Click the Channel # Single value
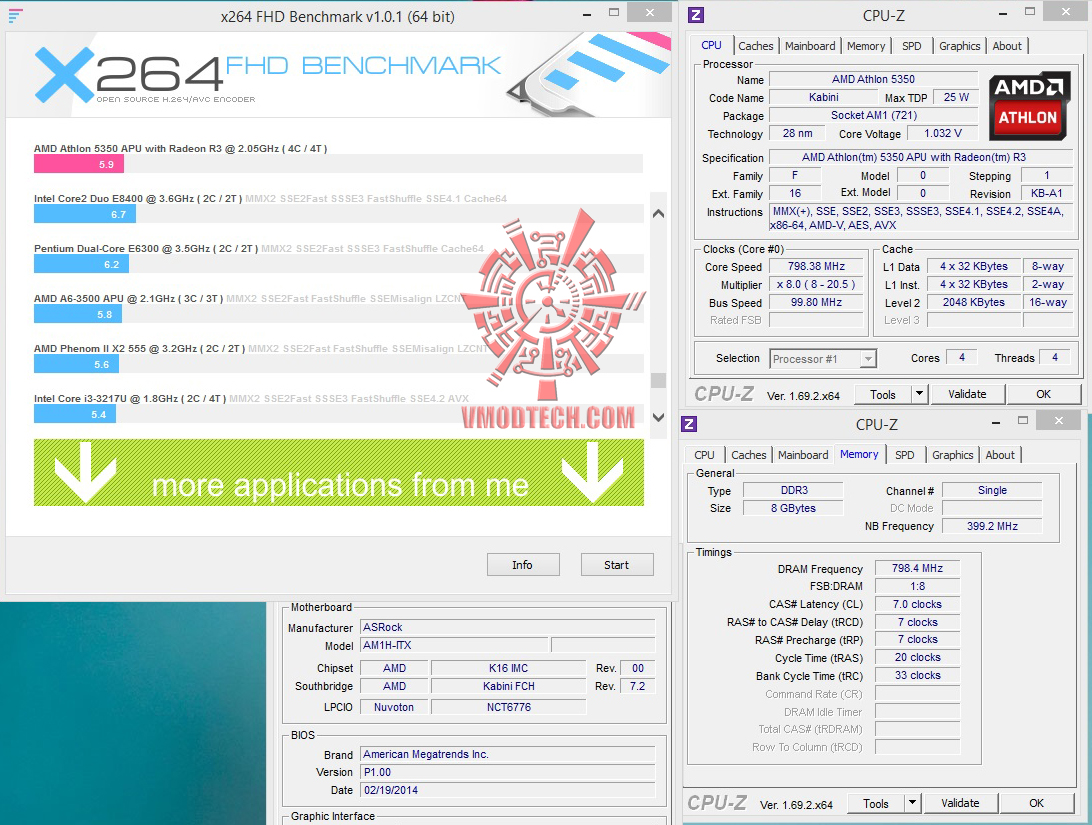This screenshot has height=825, width=1092. click(x=992, y=490)
